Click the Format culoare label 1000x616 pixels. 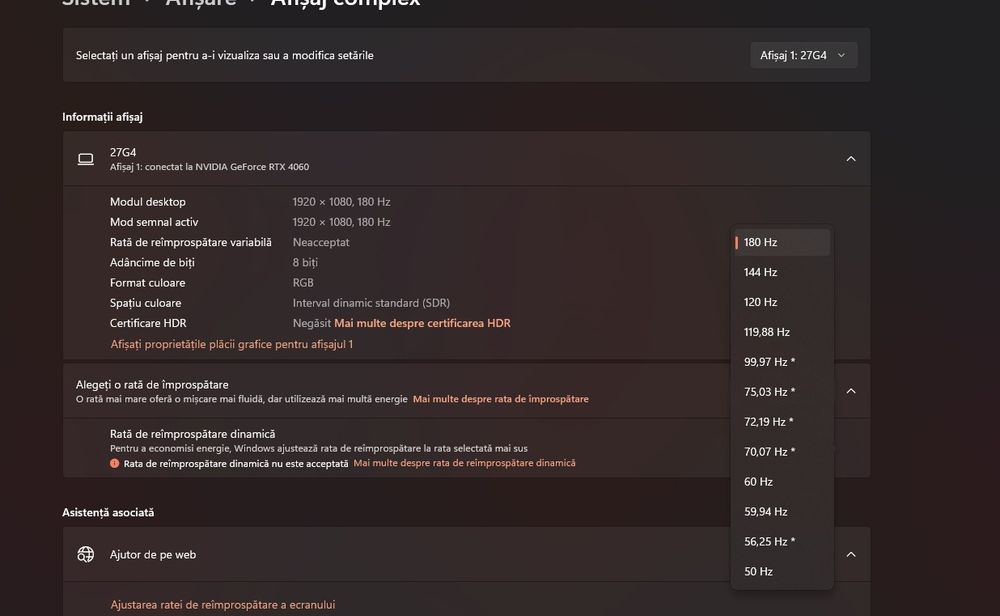tap(147, 282)
